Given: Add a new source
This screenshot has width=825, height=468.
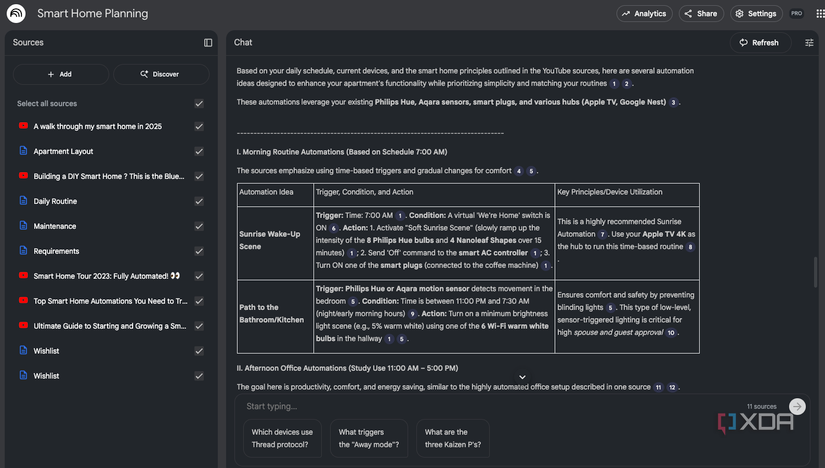Looking at the screenshot, I should pyautogui.click(x=60, y=74).
